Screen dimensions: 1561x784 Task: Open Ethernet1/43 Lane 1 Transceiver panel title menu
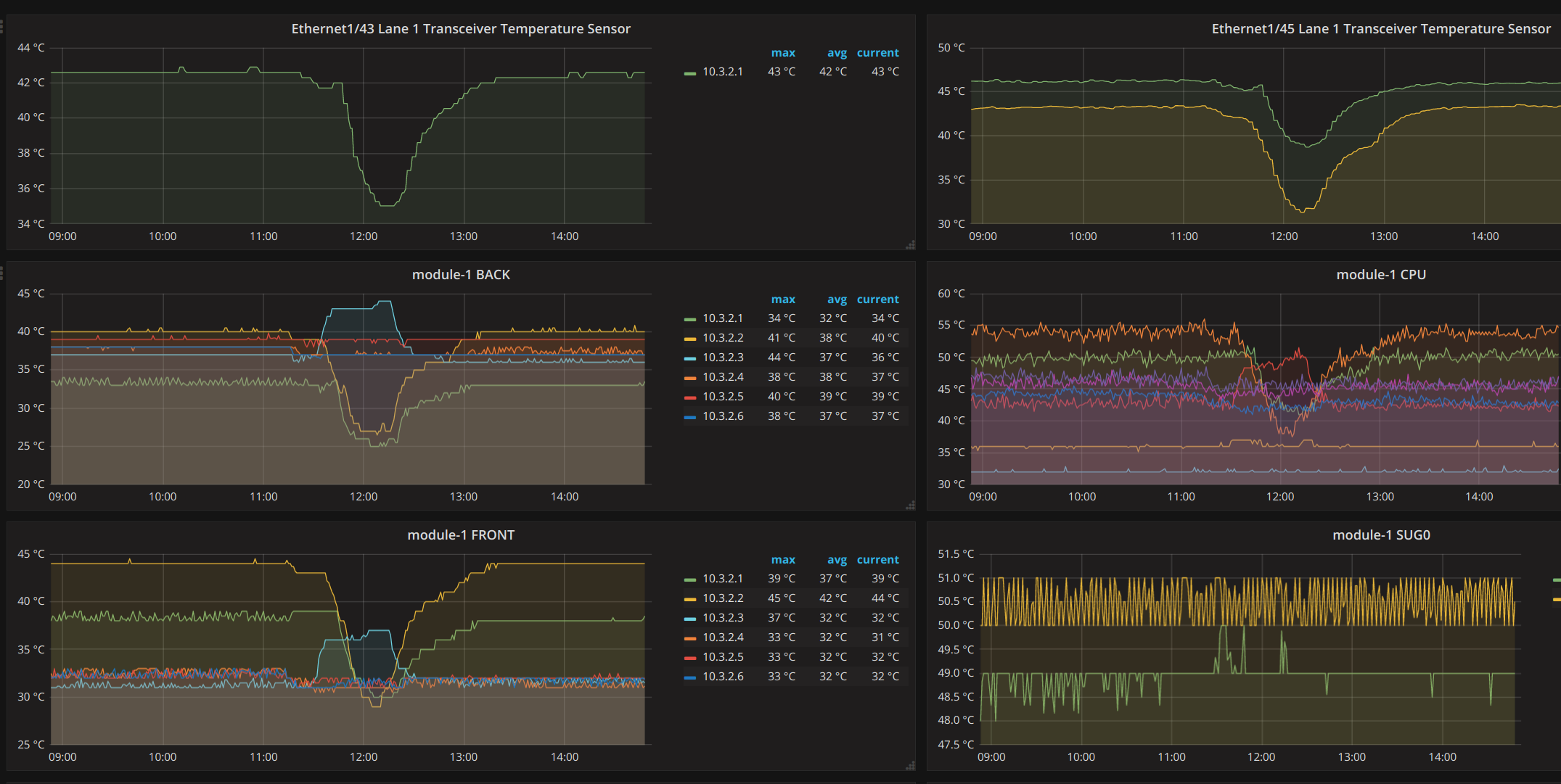click(461, 29)
